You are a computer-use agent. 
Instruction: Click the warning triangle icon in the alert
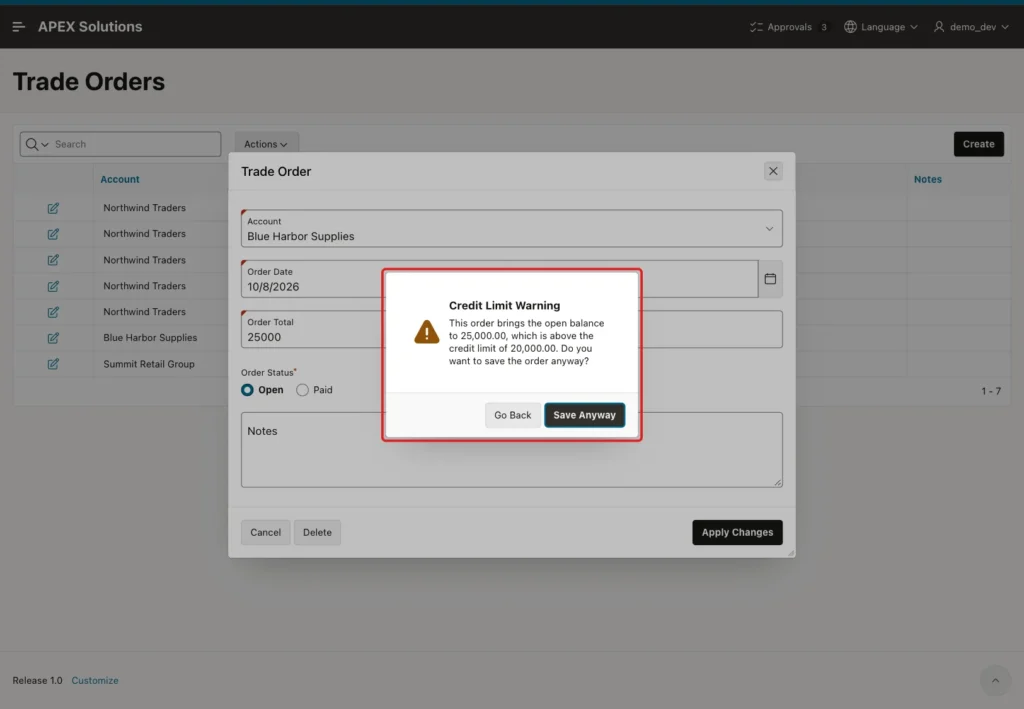point(426,332)
